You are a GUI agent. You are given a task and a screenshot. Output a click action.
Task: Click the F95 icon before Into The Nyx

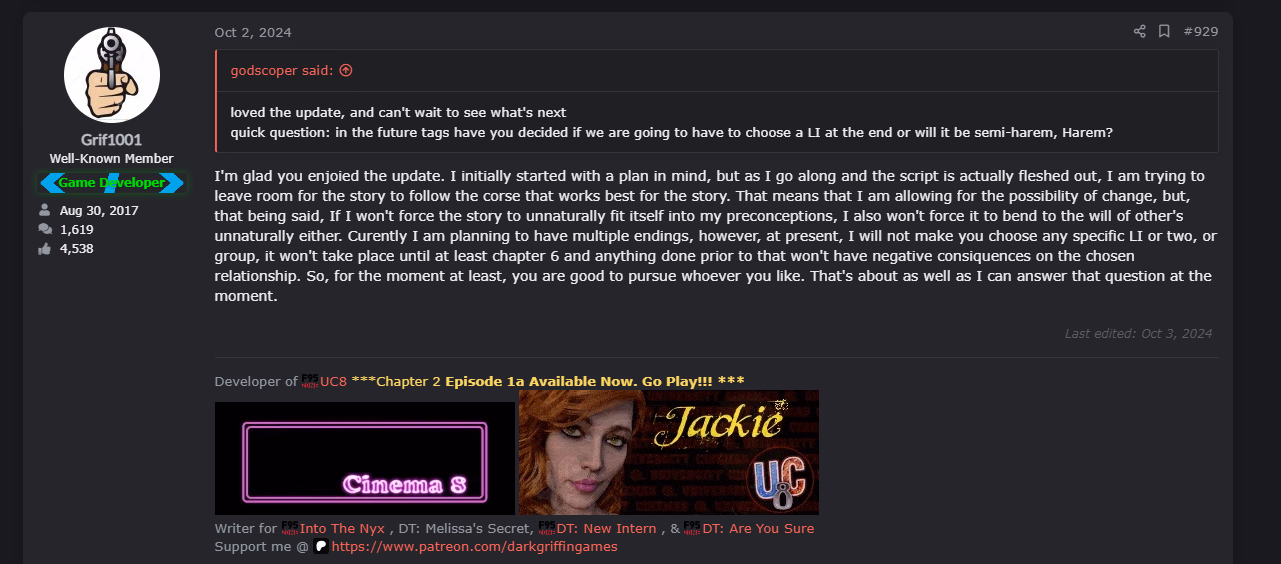pos(290,528)
